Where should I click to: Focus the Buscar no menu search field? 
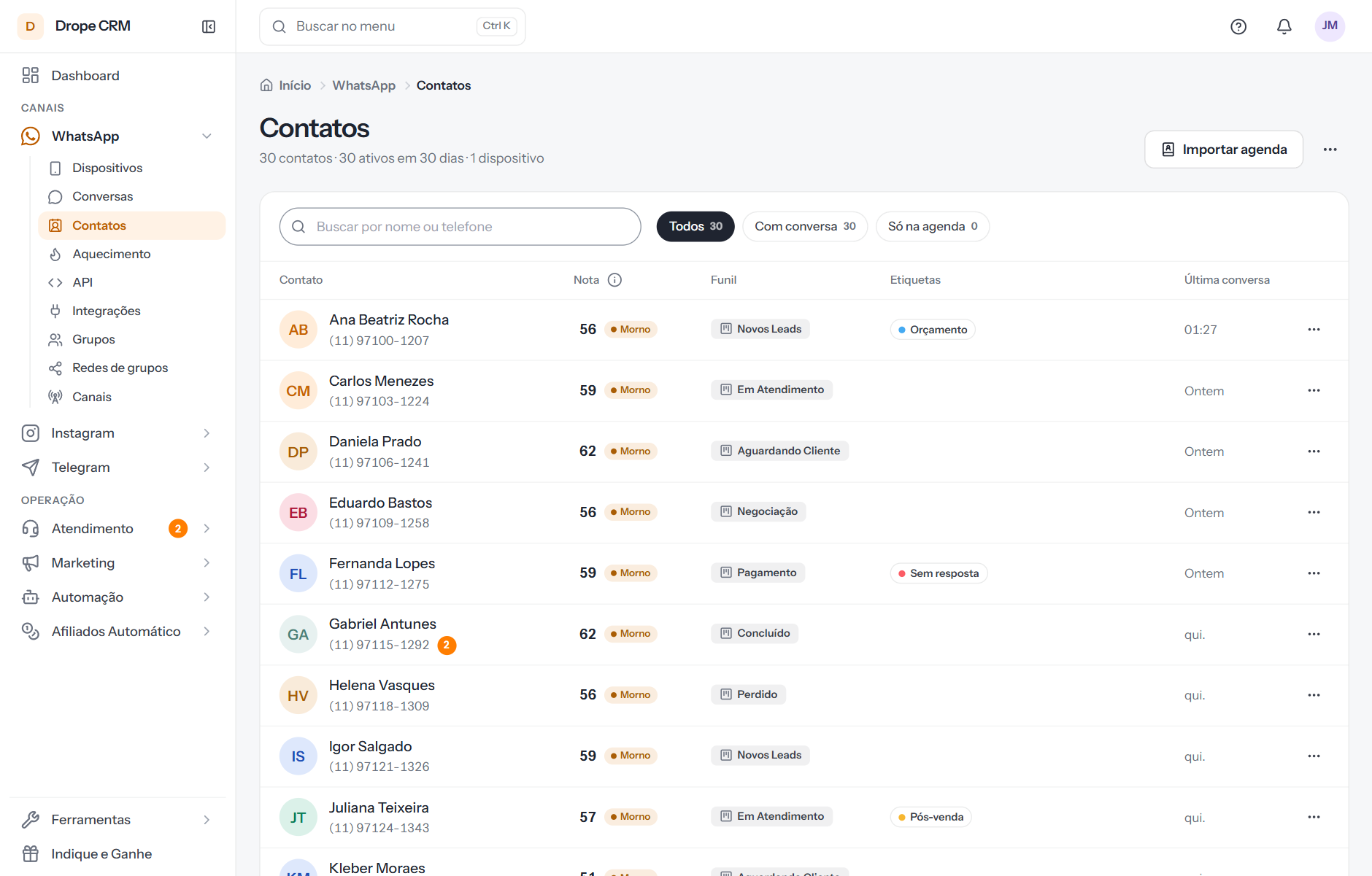[393, 26]
